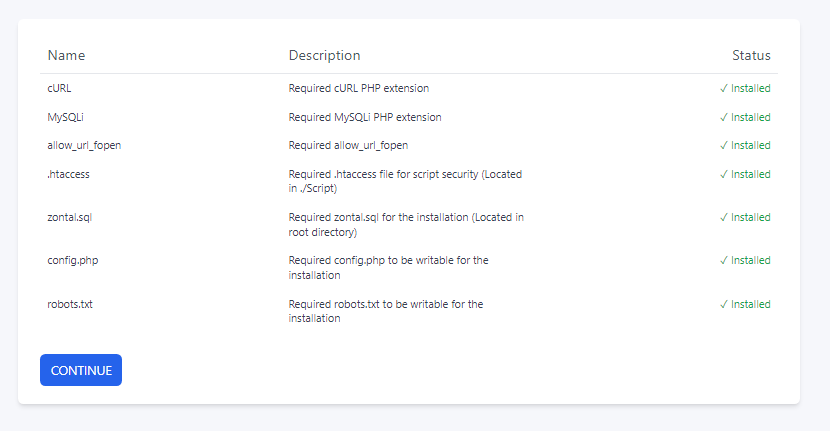Click the cURL installed checkmark icon
The height and width of the screenshot is (431, 830).
(x=724, y=88)
